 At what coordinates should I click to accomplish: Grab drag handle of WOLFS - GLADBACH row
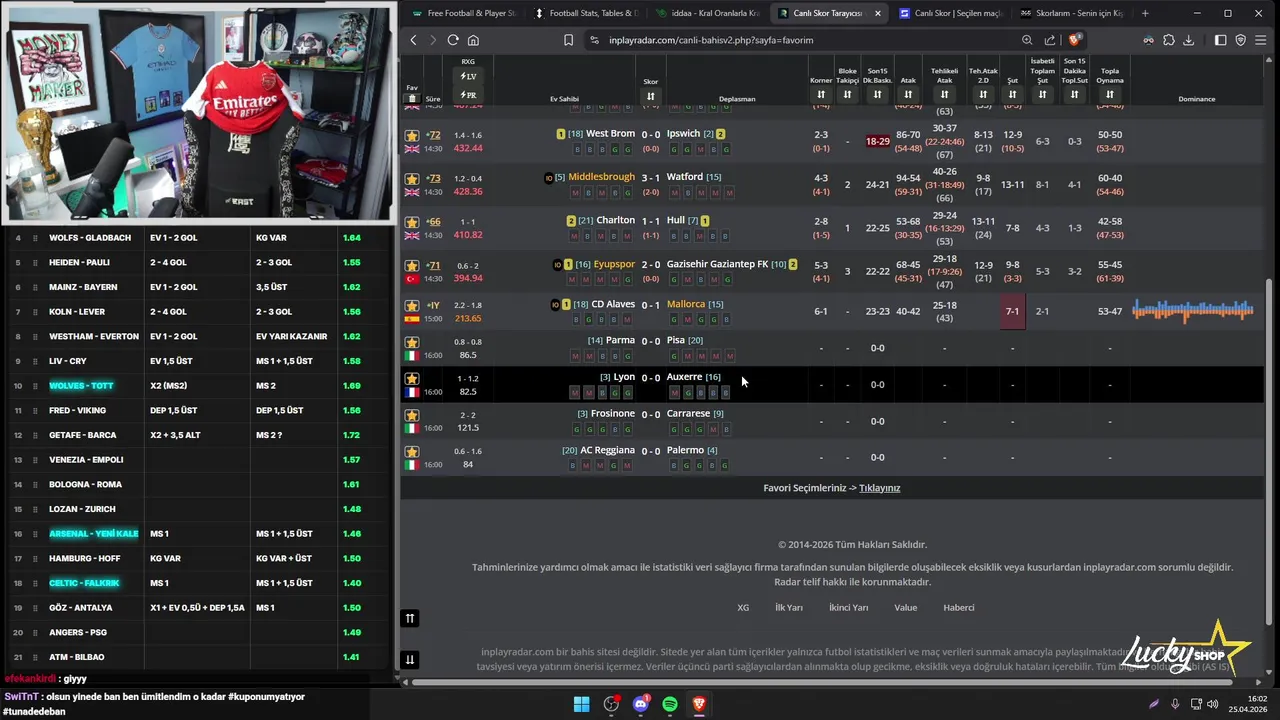coord(35,238)
